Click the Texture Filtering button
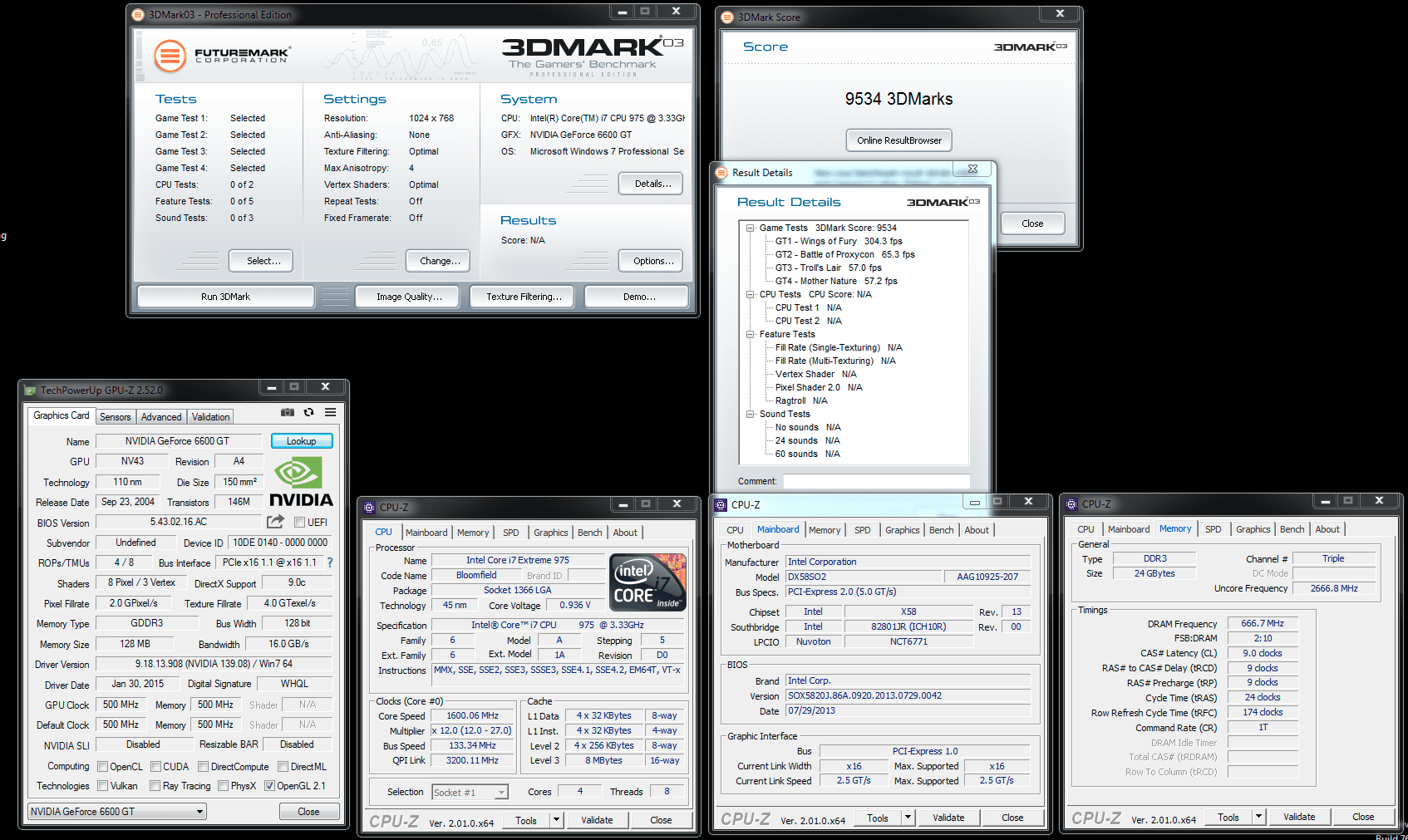The image size is (1408, 840). [x=524, y=297]
